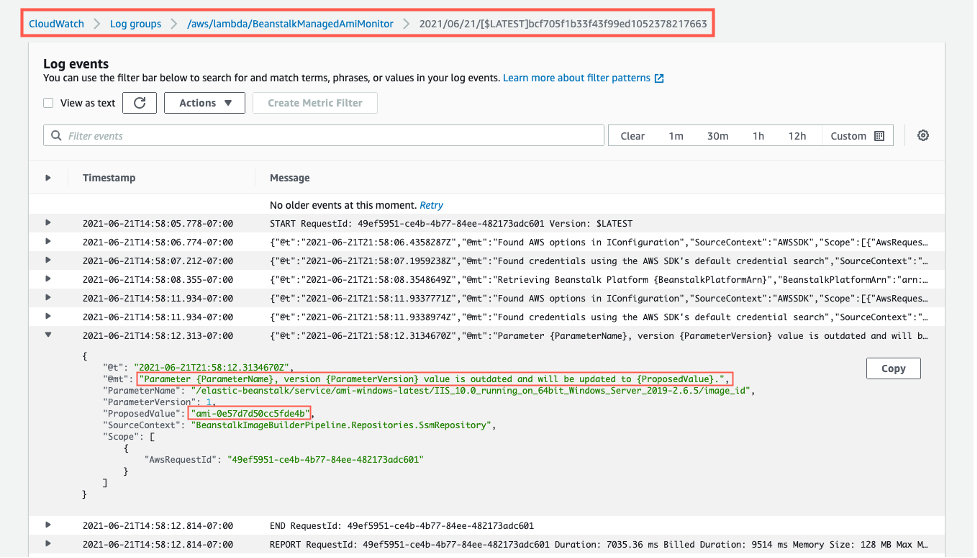Click the Create Metric Filter button

coord(315,103)
